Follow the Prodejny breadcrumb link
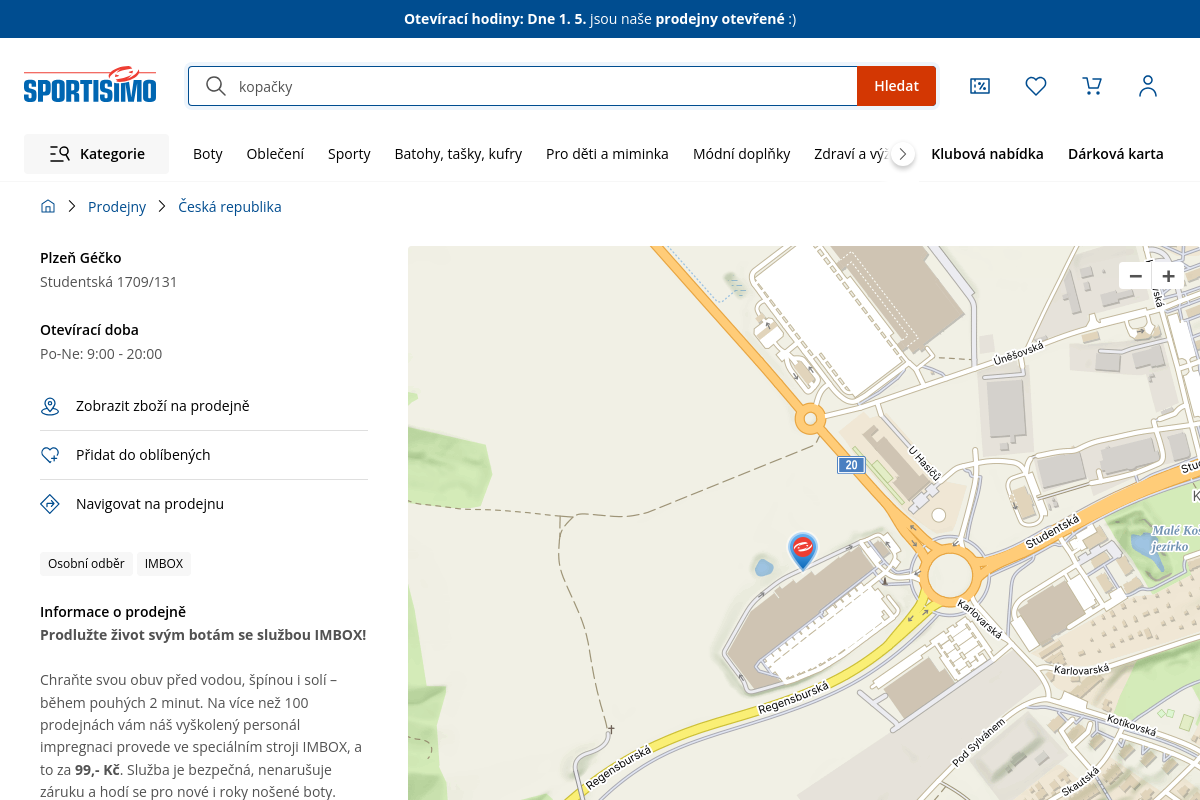1200x800 pixels. pyautogui.click(x=117, y=207)
